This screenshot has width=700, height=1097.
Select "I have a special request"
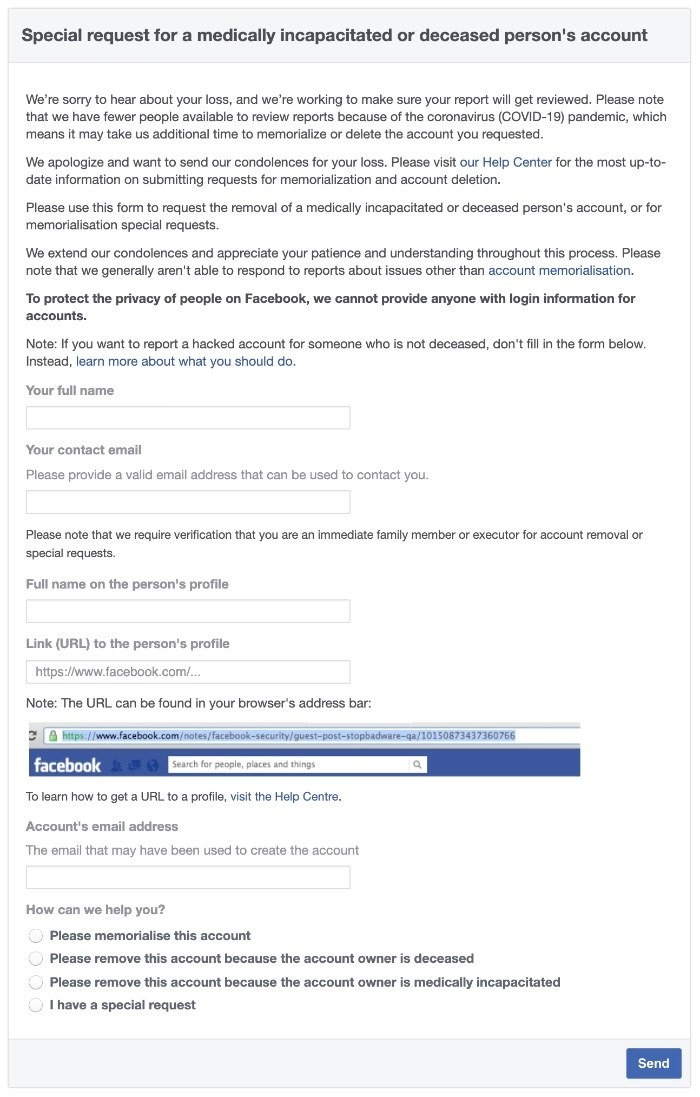tap(36, 1005)
